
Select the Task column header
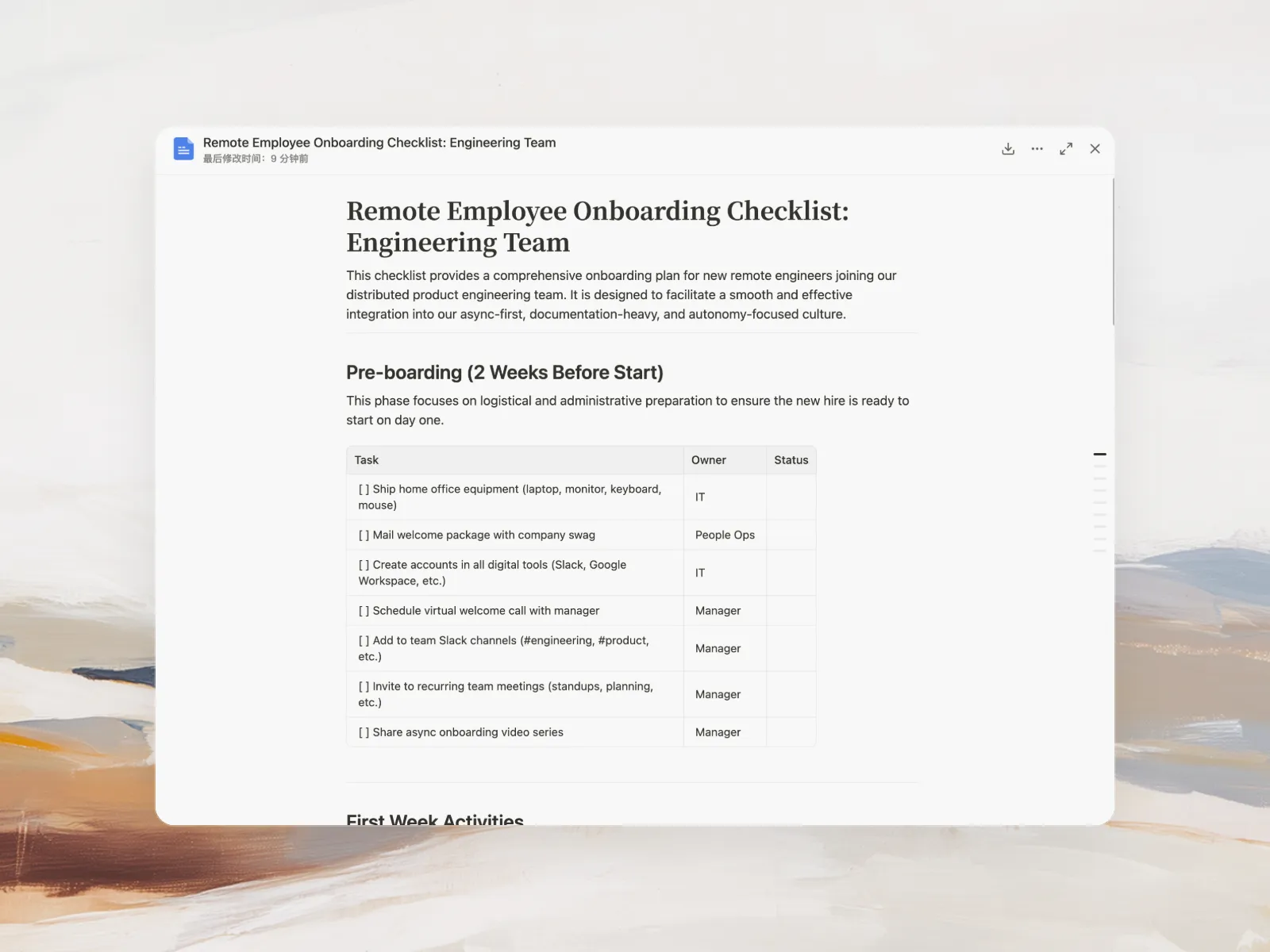tap(367, 460)
